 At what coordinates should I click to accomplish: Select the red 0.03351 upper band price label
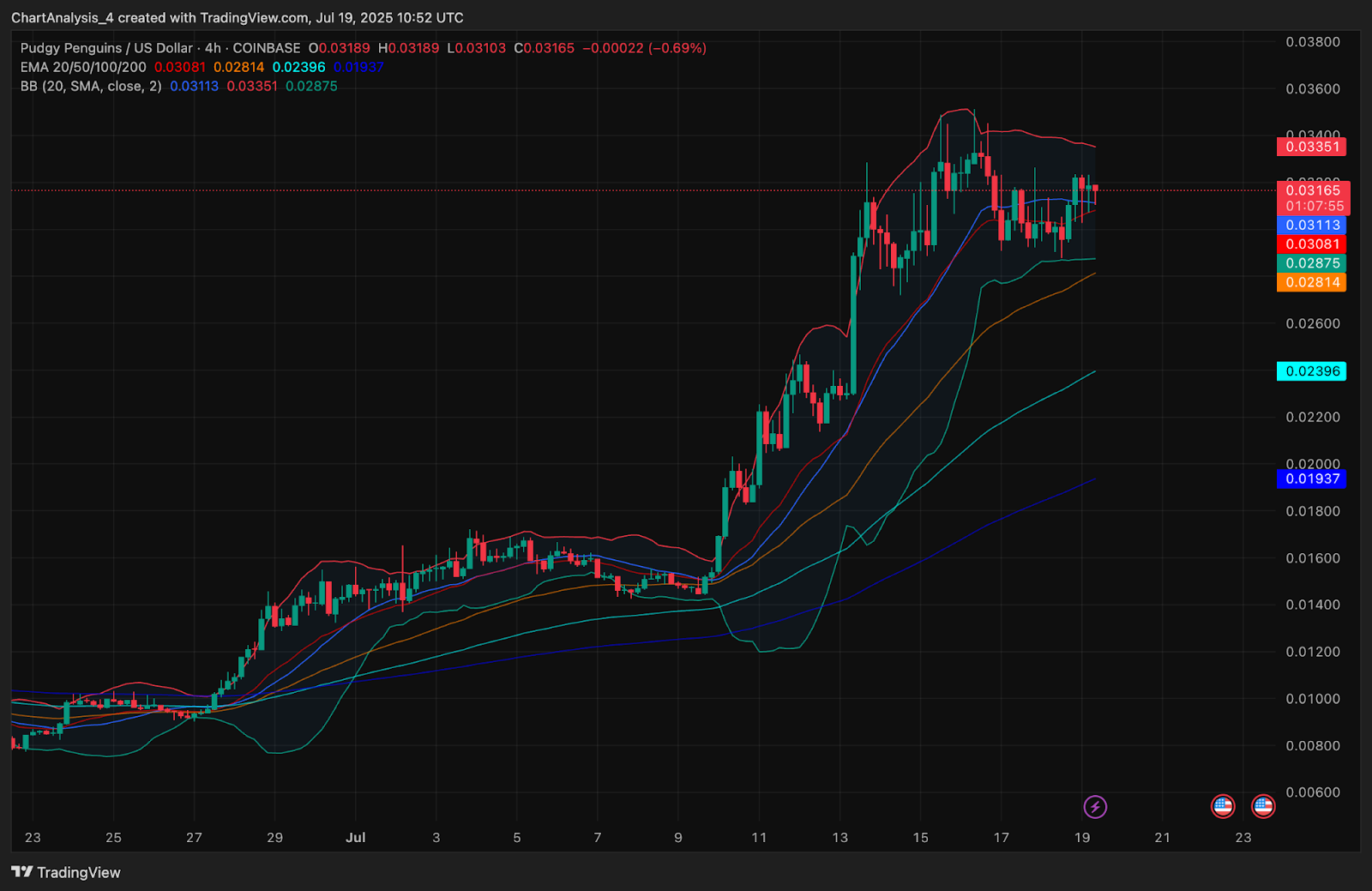coord(1311,147)
